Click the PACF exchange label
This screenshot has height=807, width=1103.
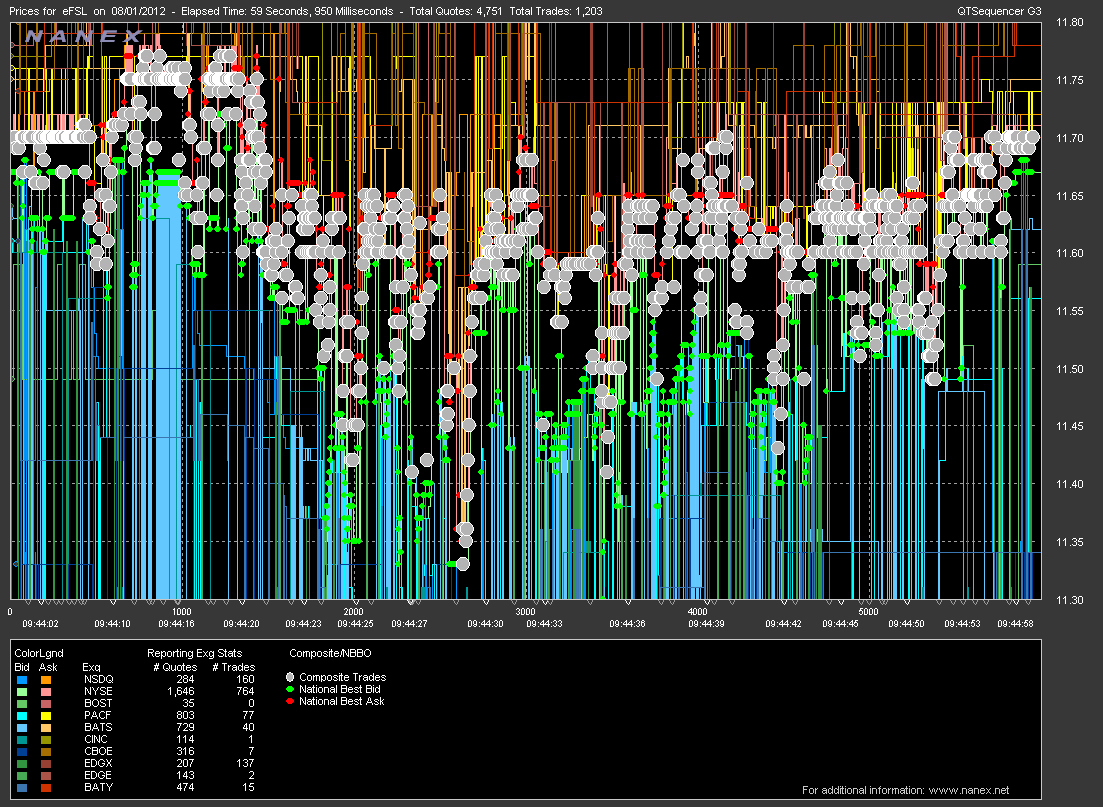click(x=98, y=716)
